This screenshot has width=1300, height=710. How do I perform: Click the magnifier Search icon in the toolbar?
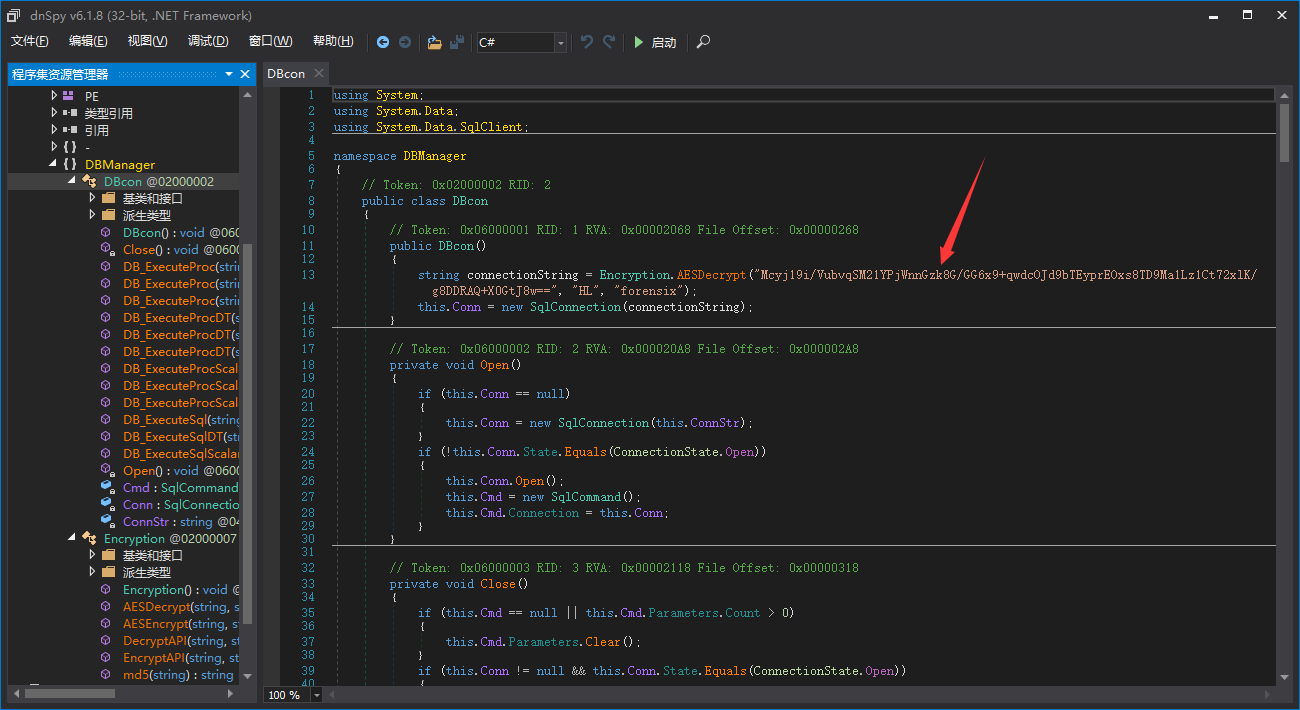pos(704,42)
